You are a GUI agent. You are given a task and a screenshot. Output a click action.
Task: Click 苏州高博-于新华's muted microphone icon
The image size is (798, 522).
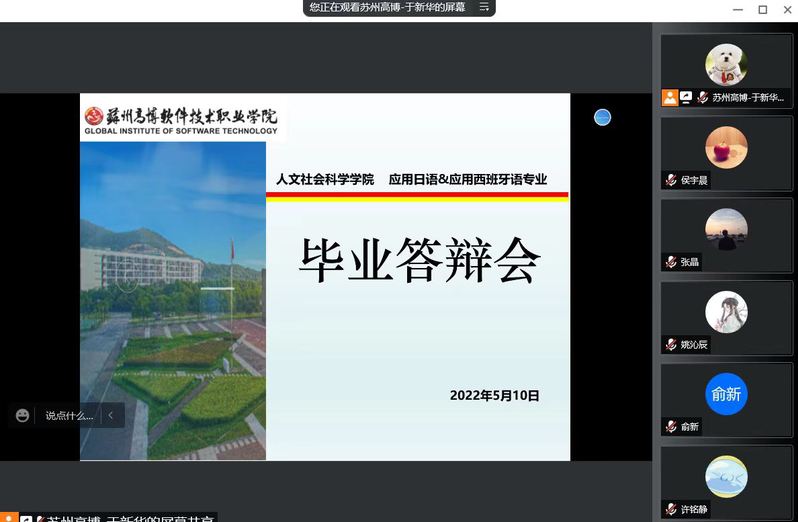702,98
